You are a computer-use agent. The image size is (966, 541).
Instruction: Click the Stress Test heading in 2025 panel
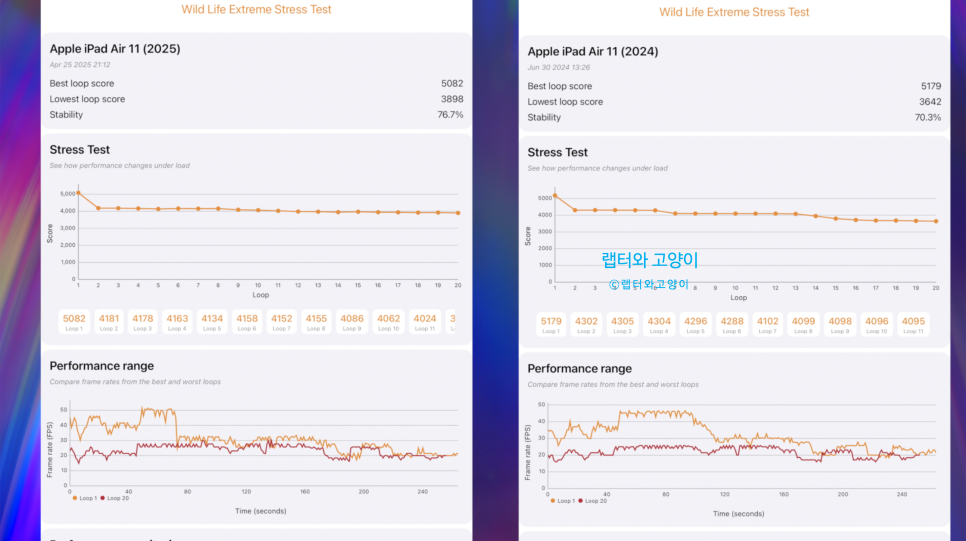point(79,150)
